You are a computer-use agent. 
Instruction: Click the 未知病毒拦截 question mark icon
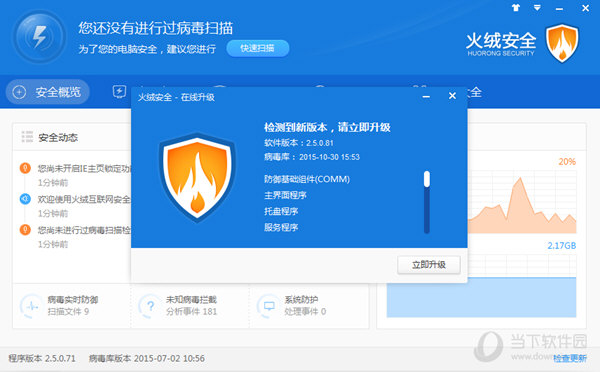tap(150, 306)
